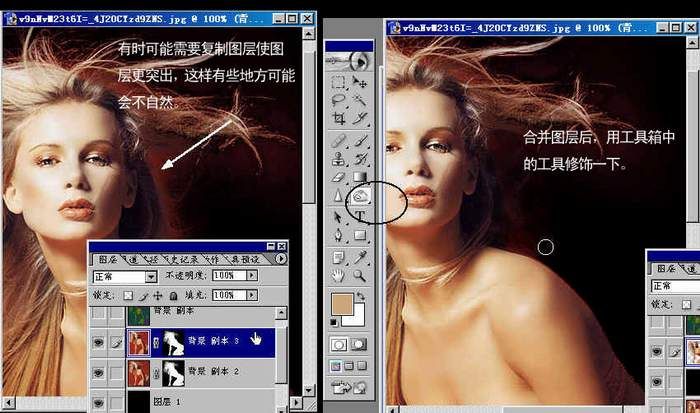This screenshot has width=700, height=413.
Task: Click fill 100% input field
Action: [x=229, y=295]
